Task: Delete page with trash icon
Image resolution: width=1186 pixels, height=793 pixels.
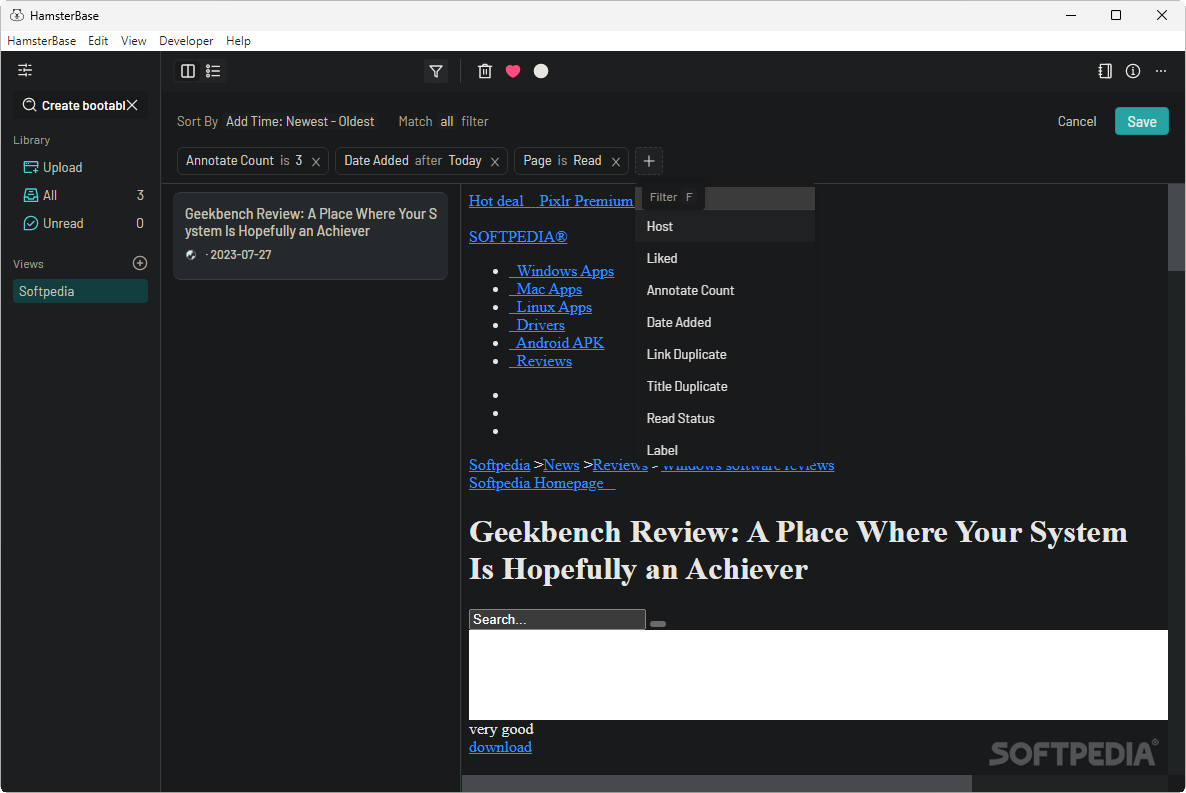Action: point(485,71)
